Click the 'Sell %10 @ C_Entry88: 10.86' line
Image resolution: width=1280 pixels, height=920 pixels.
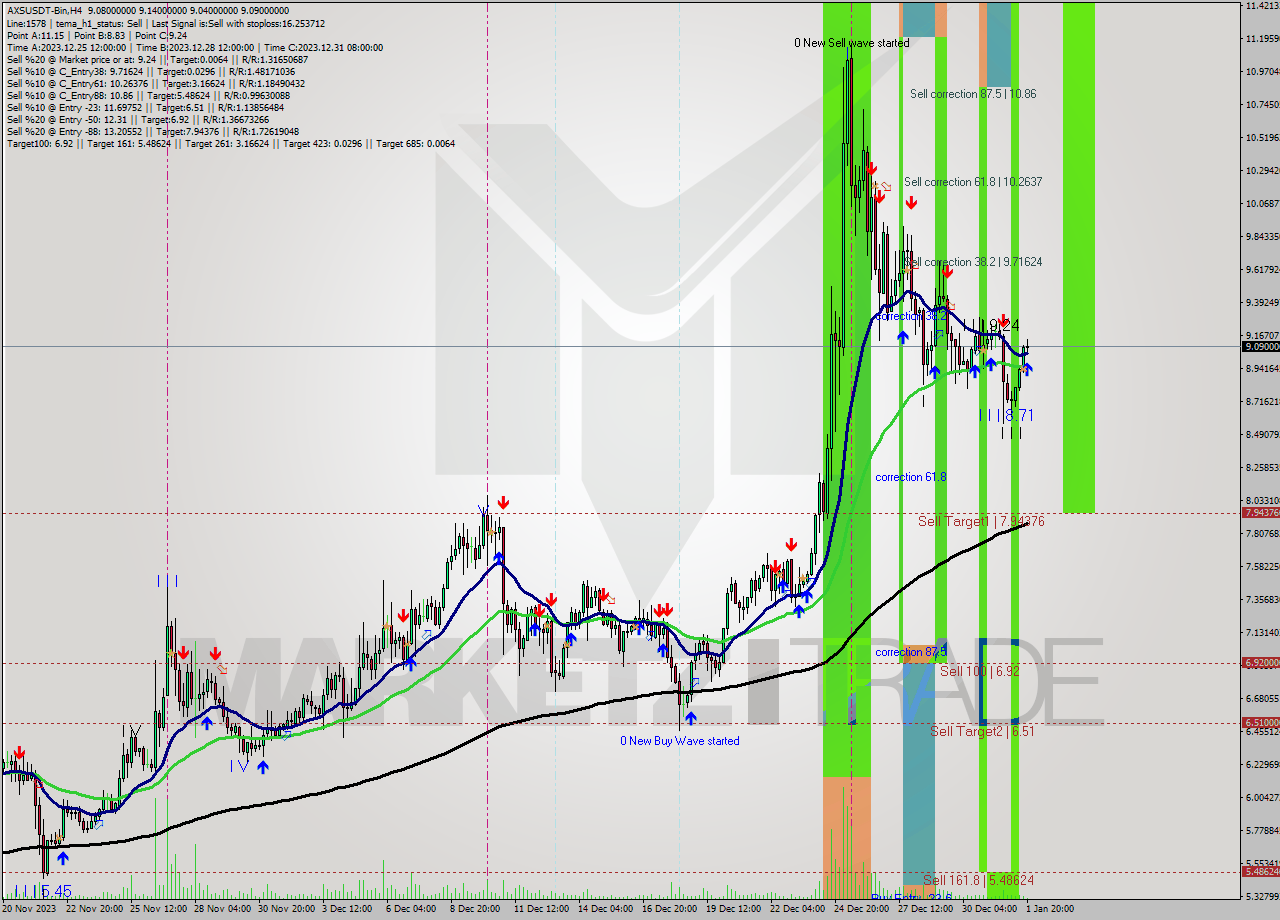pos(147,95)
